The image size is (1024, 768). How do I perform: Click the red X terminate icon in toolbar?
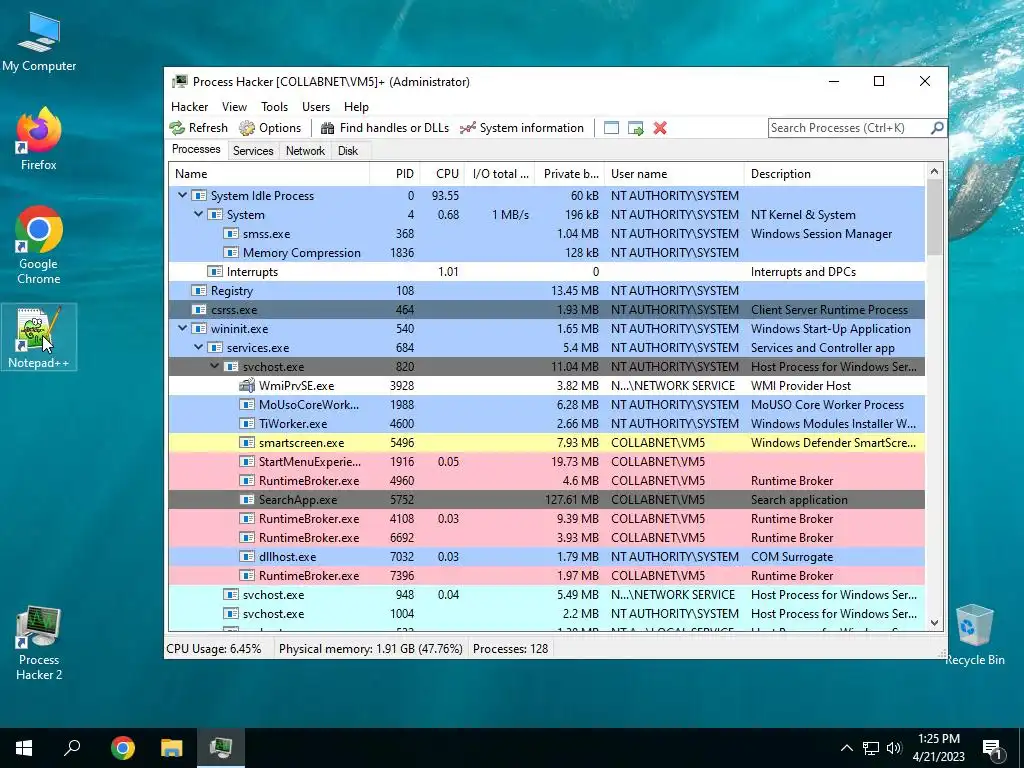pos(660,128)
